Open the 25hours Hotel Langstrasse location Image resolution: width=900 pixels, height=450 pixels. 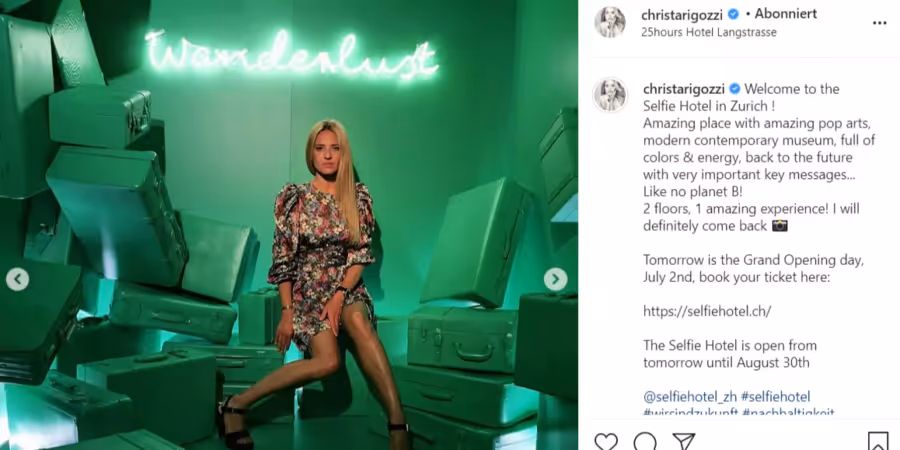(709, 33)
